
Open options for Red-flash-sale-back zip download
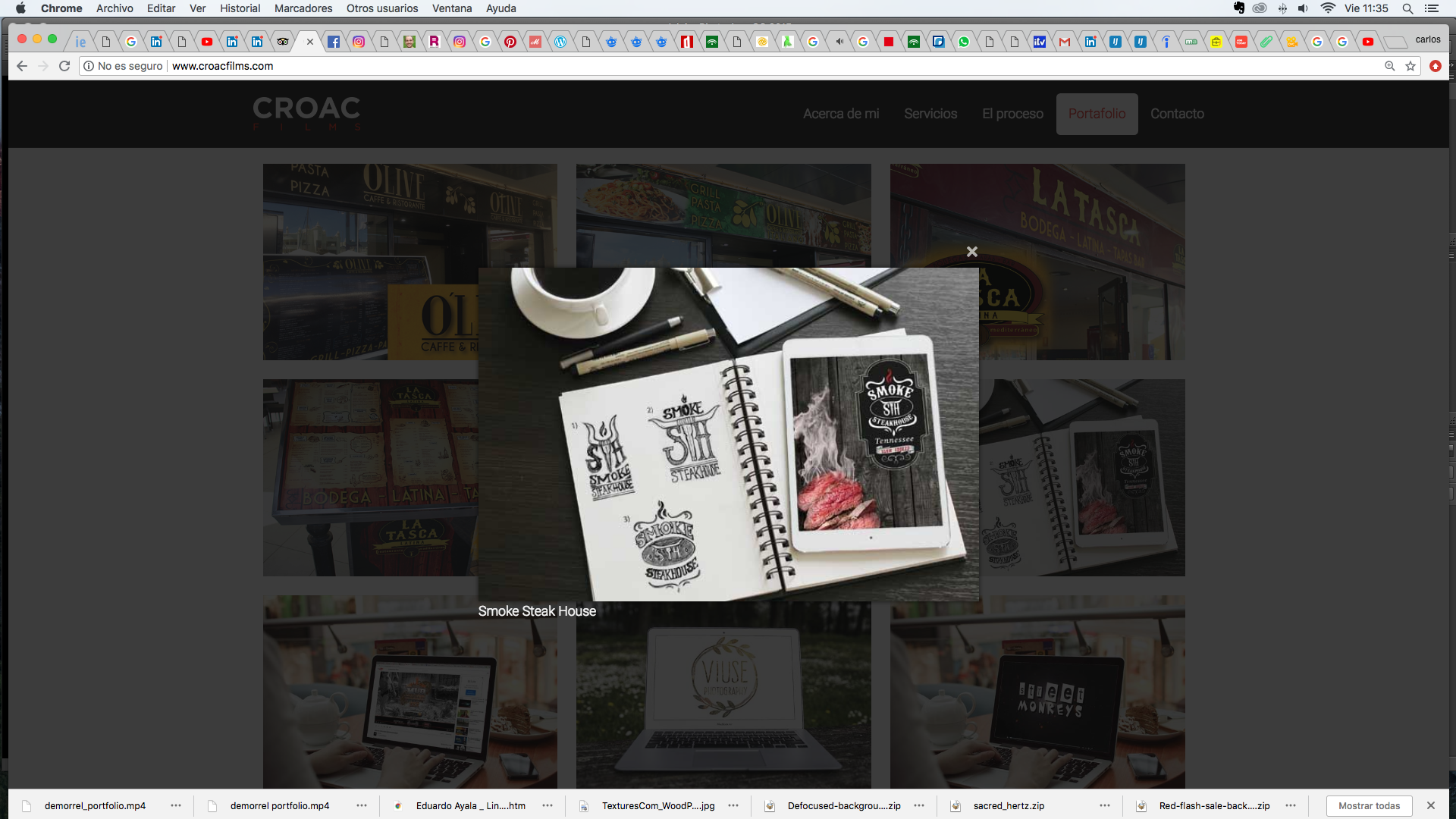click(x=1291, y=806)
